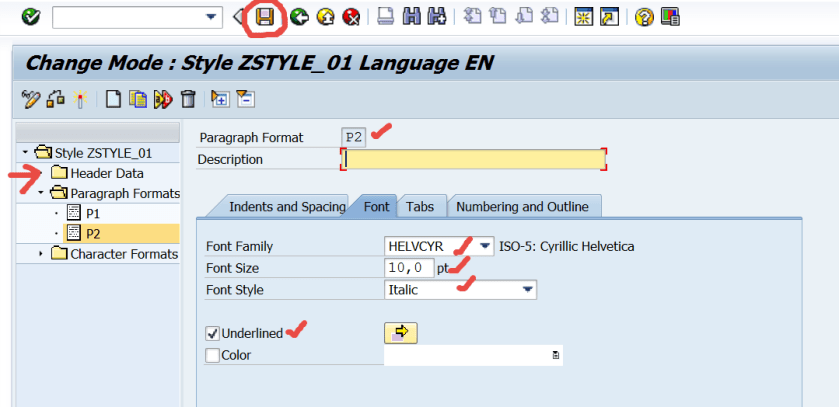The image size is (839, 407).
Task: Select Character Formats folder node
Action: pyautogui.click(x=124, y=254)
